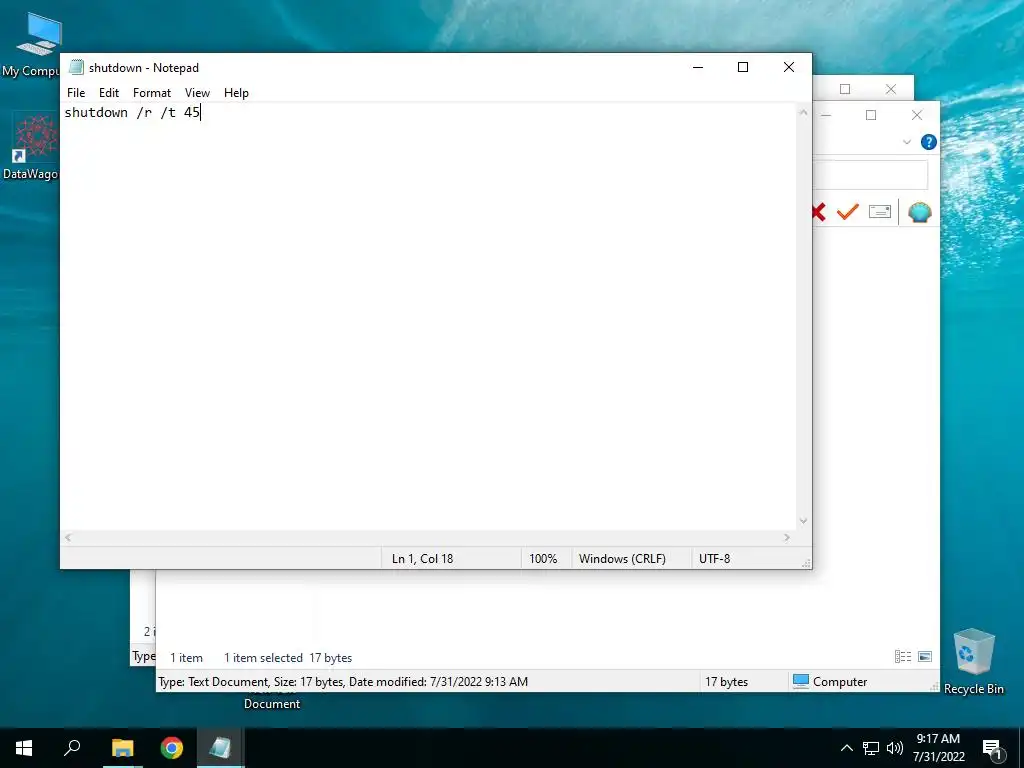This screenshot has height=768, width=1024.
Task: Show hidden system tray icons
Action: point(846,748)
